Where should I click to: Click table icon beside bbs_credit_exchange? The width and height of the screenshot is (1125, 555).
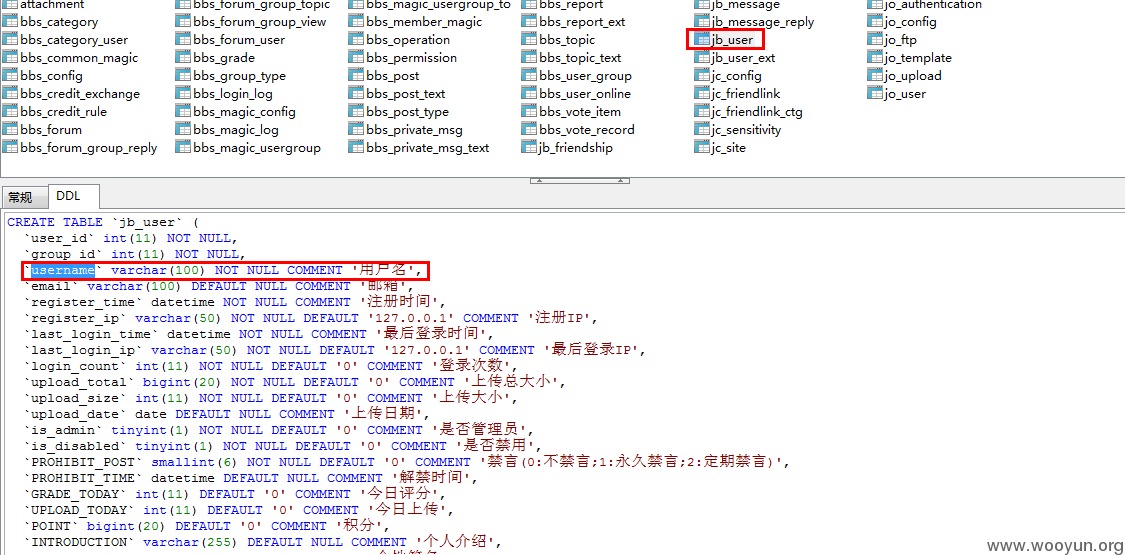[x=10, y=94]
